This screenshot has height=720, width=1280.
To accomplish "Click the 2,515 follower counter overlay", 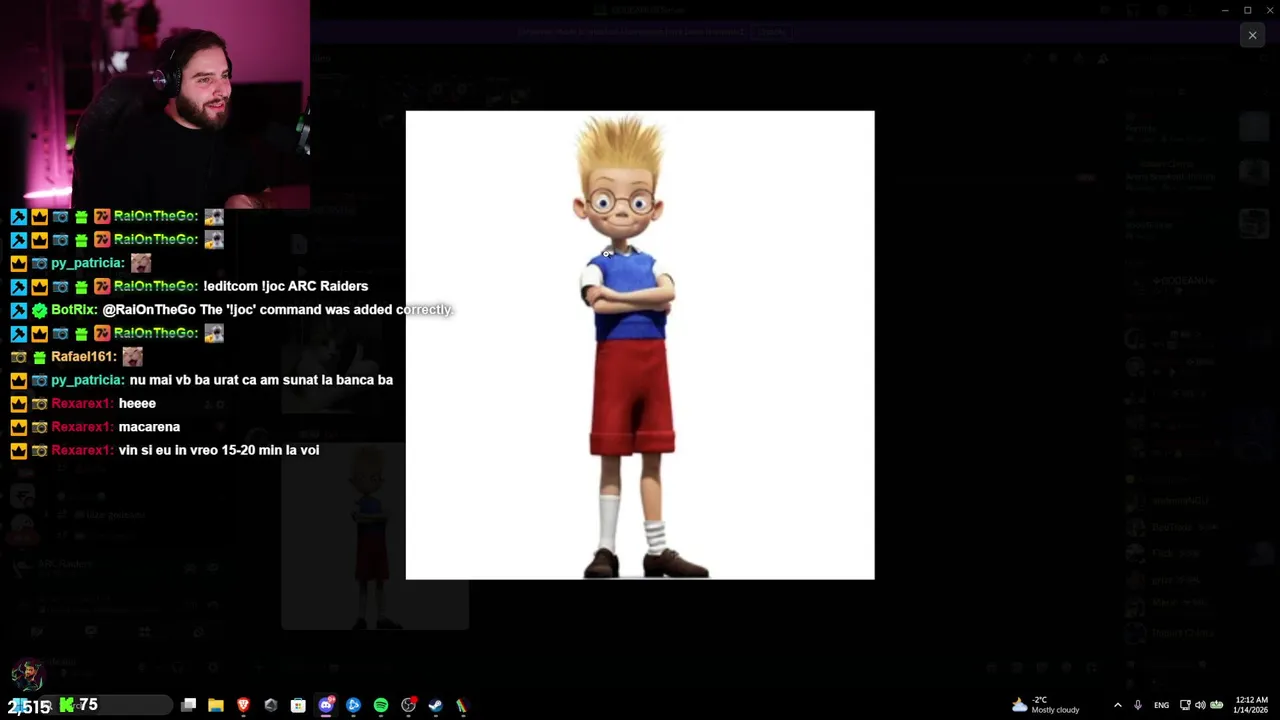I will (28, 706).
